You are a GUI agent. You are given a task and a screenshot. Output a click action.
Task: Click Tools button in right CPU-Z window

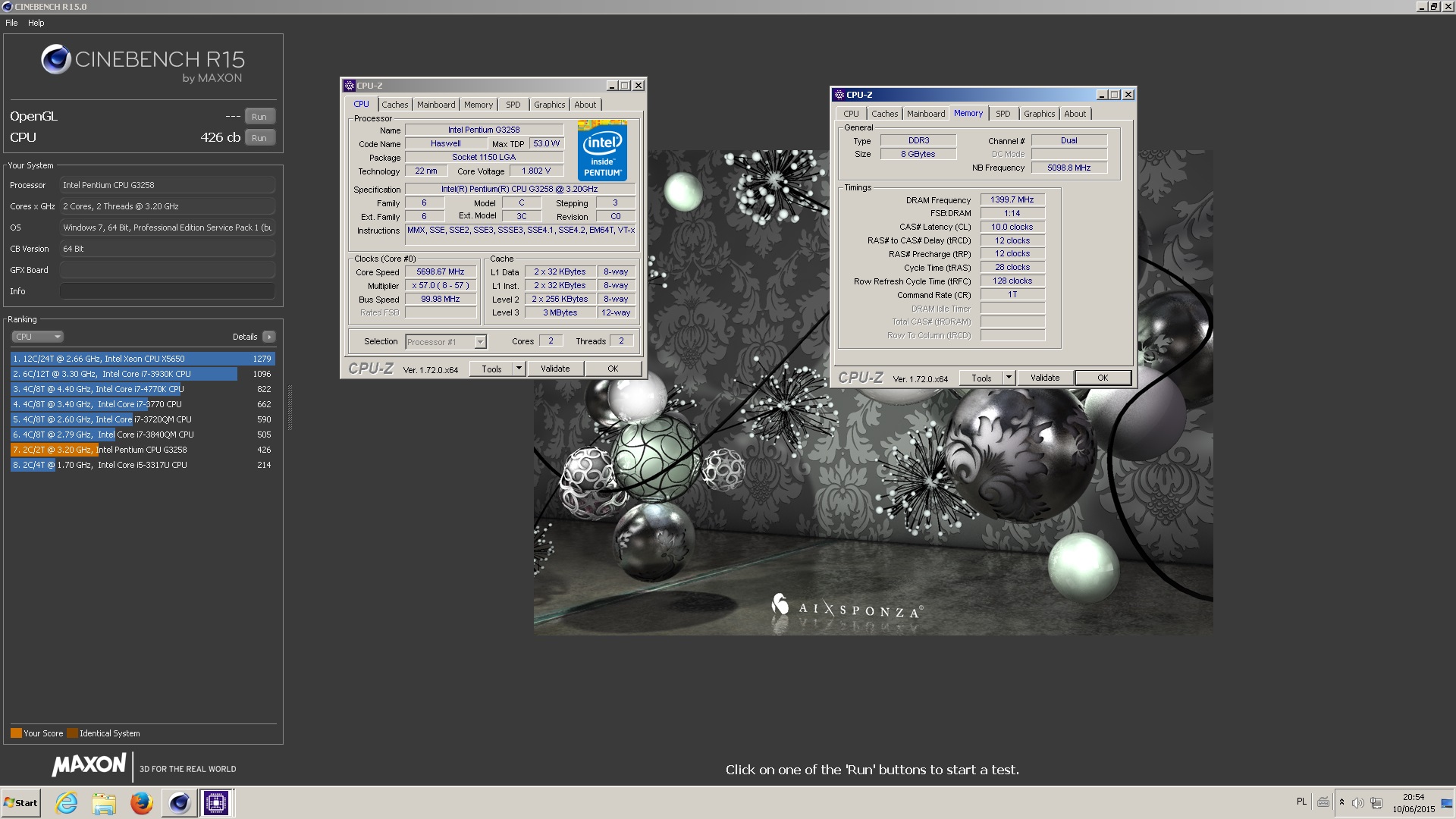point(981,378)
